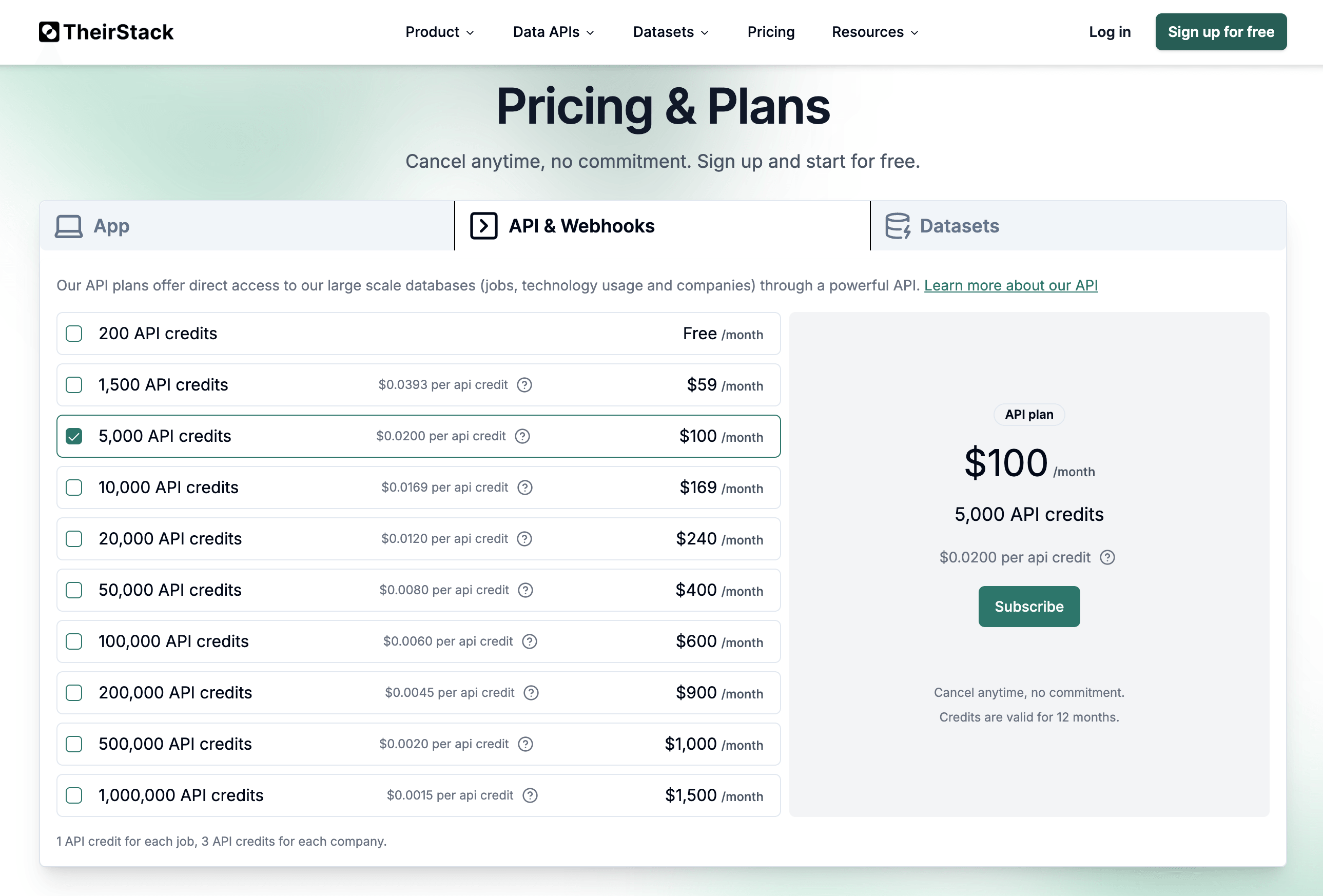This screenshot has width=1323, height=896.
Task: Open the Pricing navigation item
Action: tap(771, 32)
